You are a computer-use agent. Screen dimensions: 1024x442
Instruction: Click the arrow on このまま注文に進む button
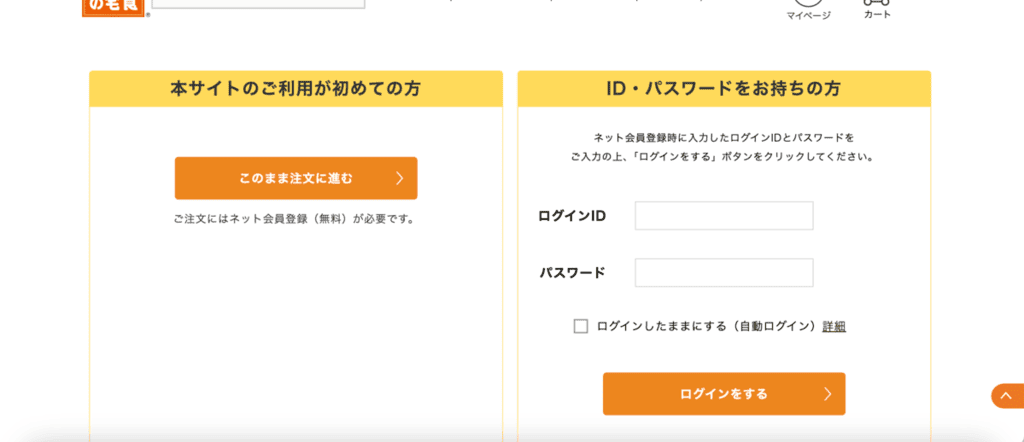[399, 178]
